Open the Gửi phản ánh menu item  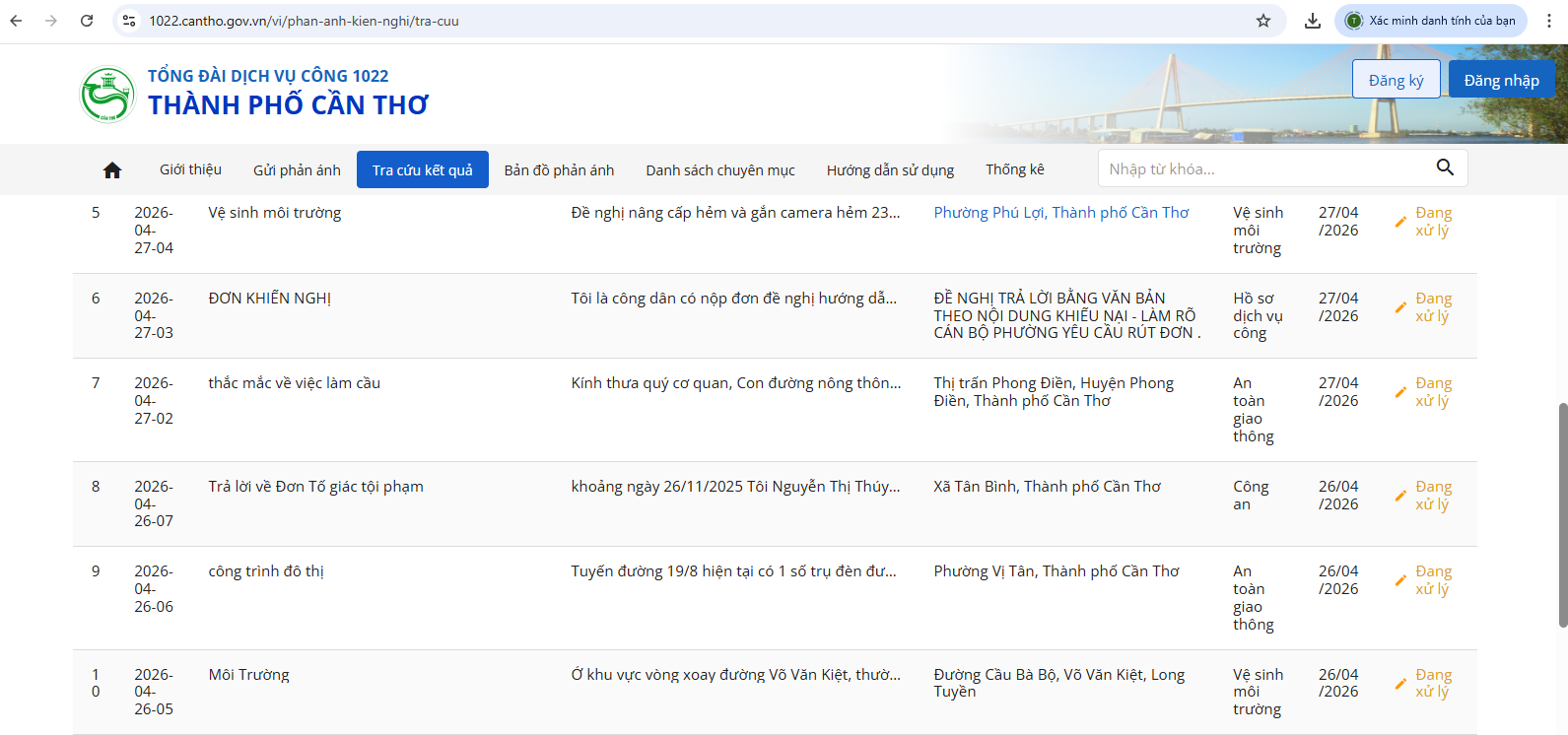point(297,169)
